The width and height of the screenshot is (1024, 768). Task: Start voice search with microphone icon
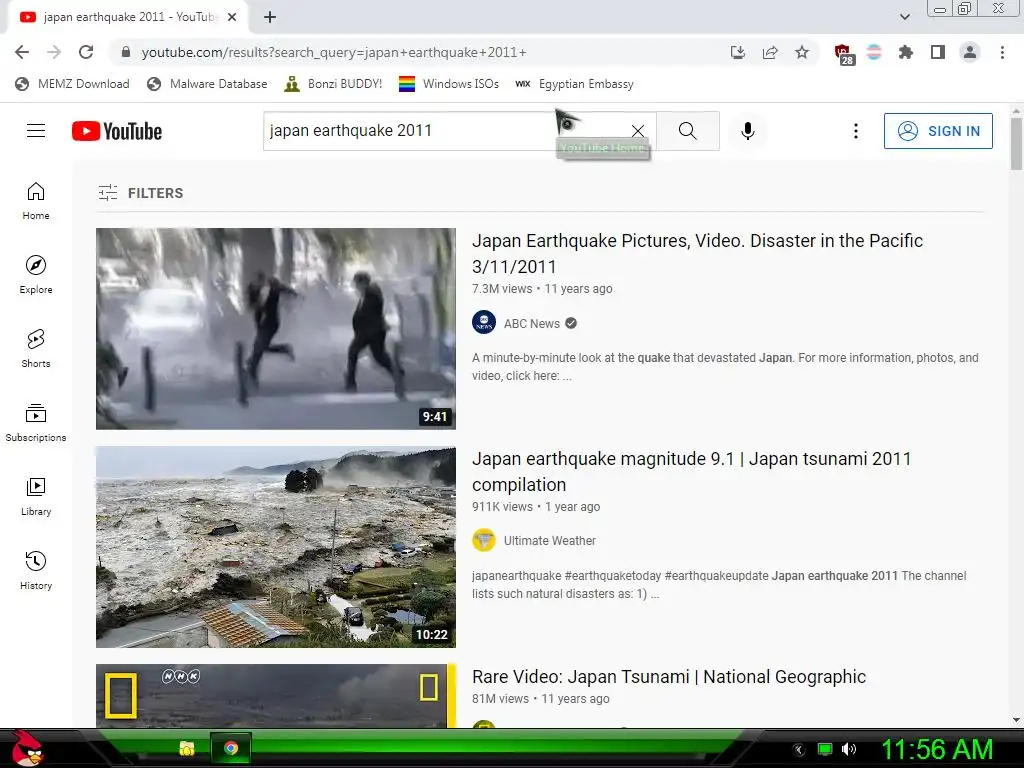tap(748, 131)
